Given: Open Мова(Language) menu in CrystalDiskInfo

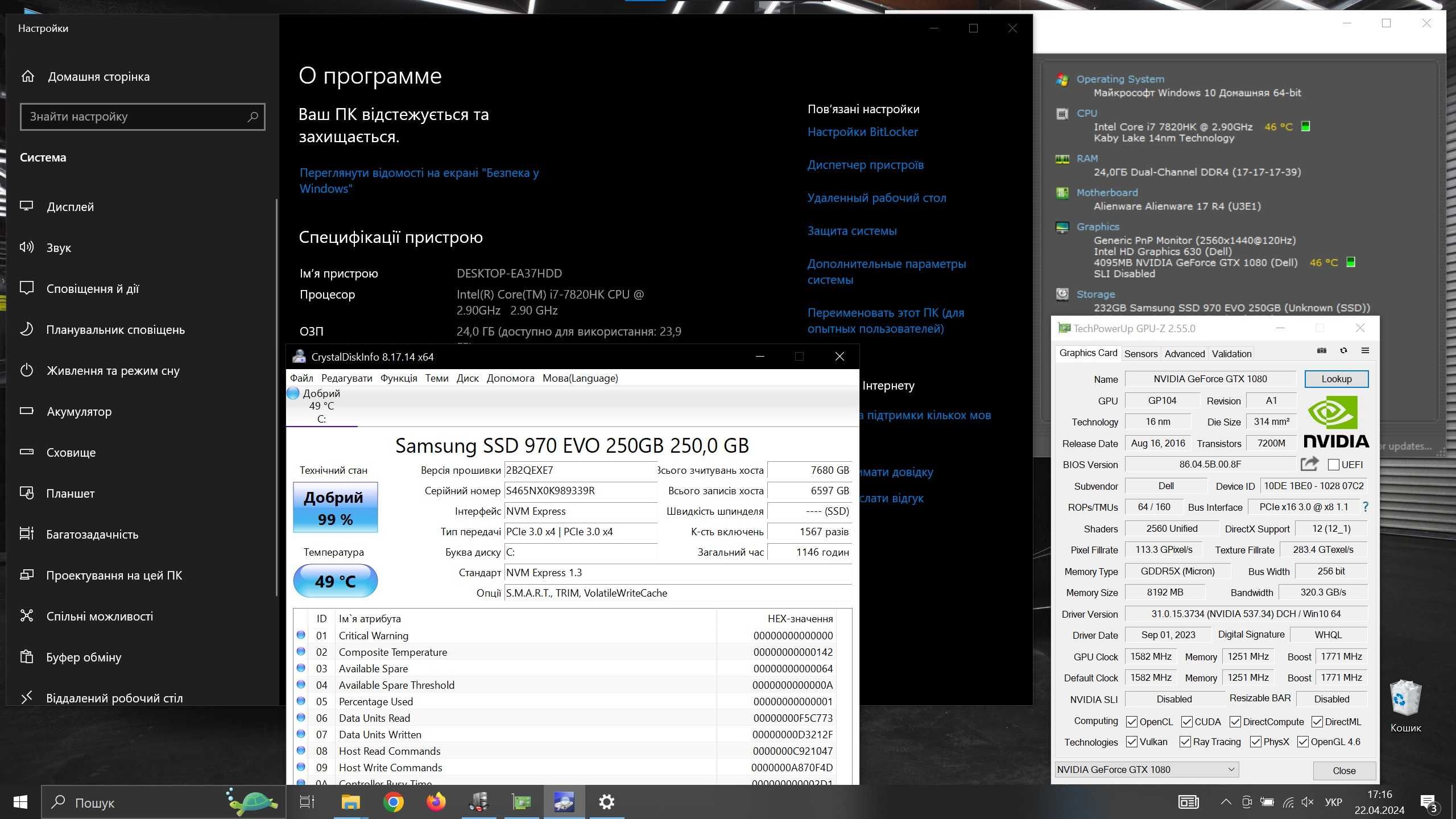Looking at the screenshot, I should click(580, 378).
